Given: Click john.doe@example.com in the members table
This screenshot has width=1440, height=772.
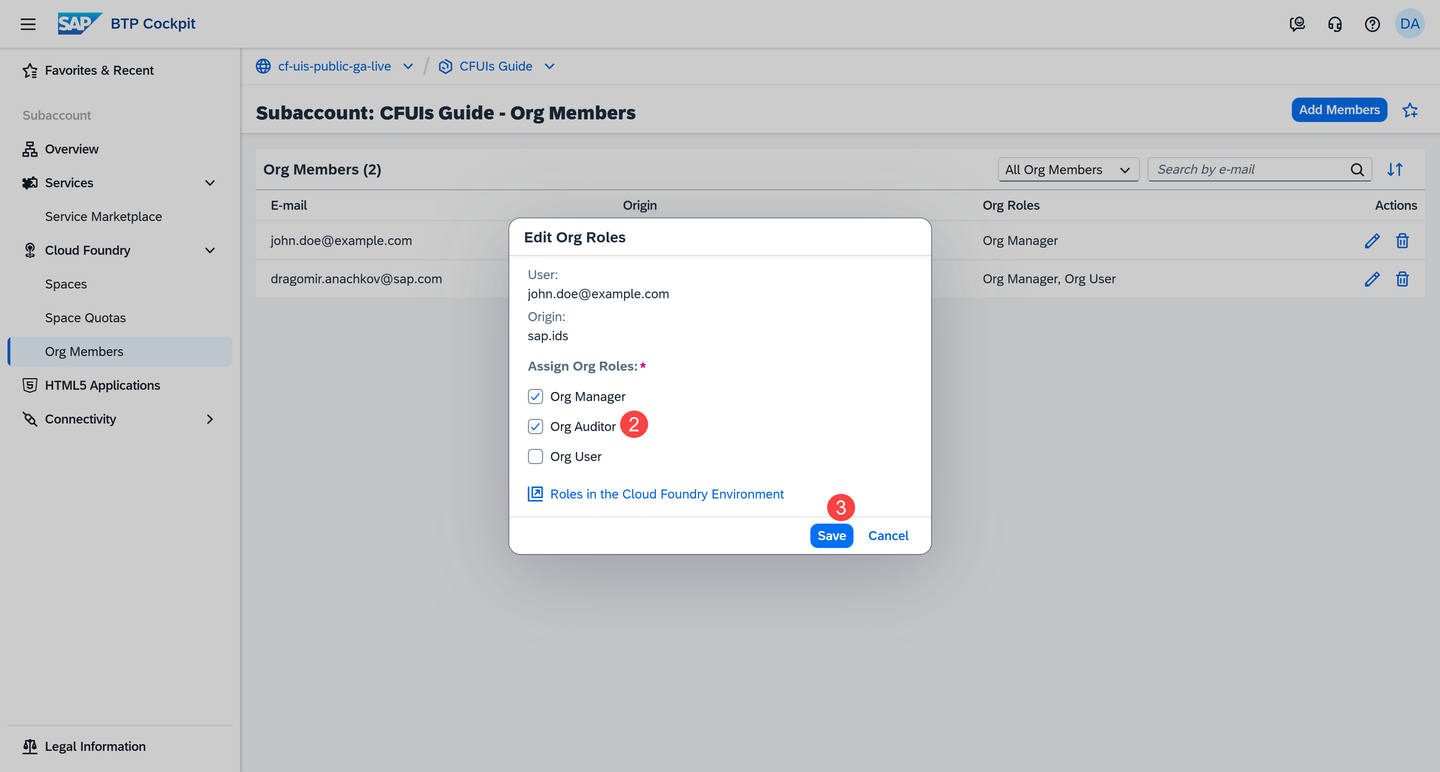Looking at the screenshot, I should (341, 241).
